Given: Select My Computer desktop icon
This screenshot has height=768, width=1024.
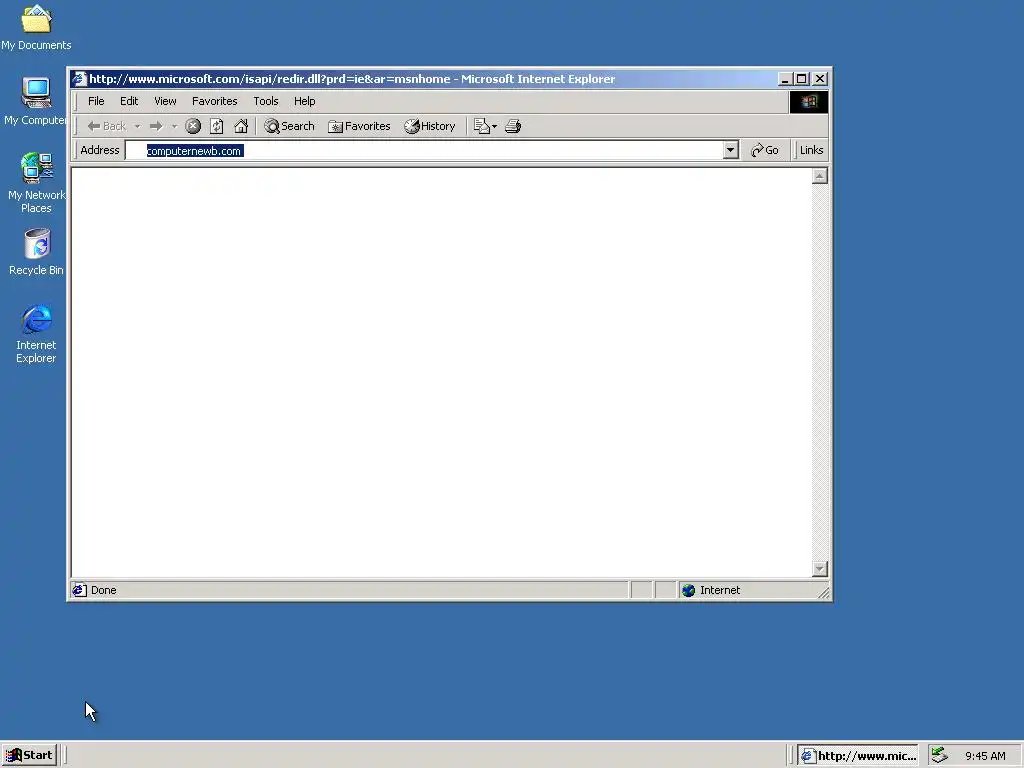Looking at the screenshot, I should (36, 101).
